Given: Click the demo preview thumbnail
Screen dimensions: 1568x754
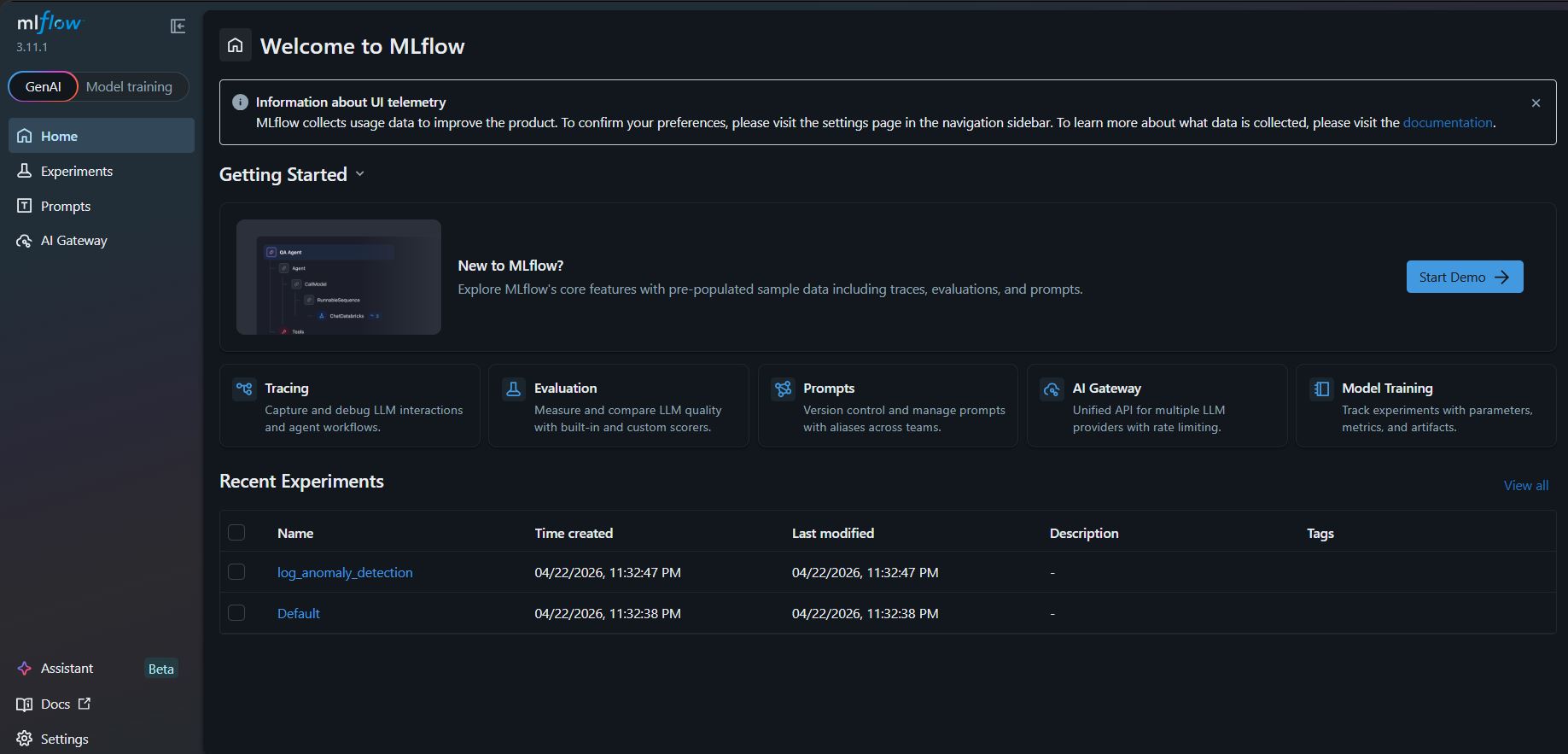Looking at the screenshot, I should (x=339, y=277).
